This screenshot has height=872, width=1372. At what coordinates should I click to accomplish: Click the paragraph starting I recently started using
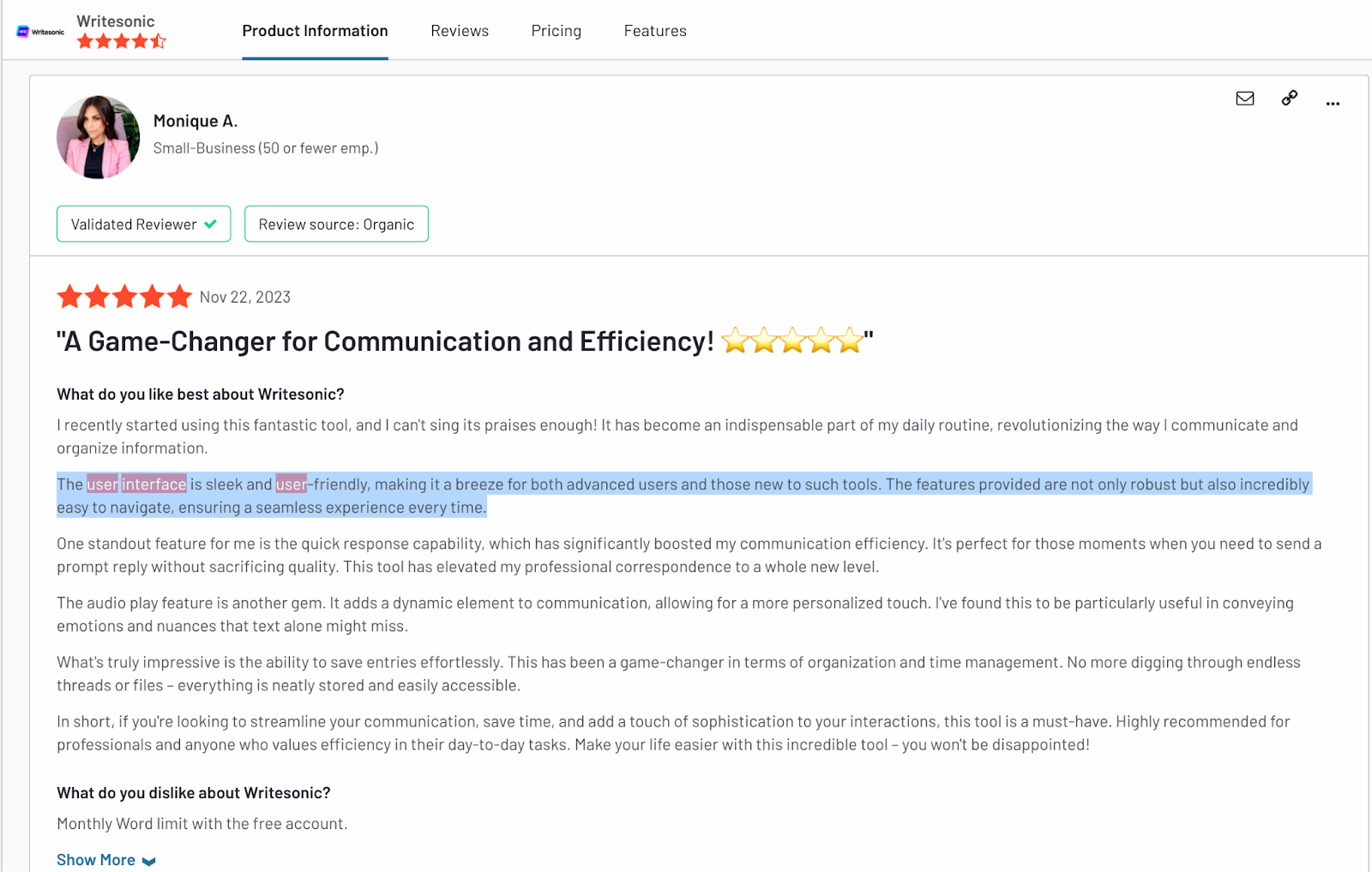point(677,436)
